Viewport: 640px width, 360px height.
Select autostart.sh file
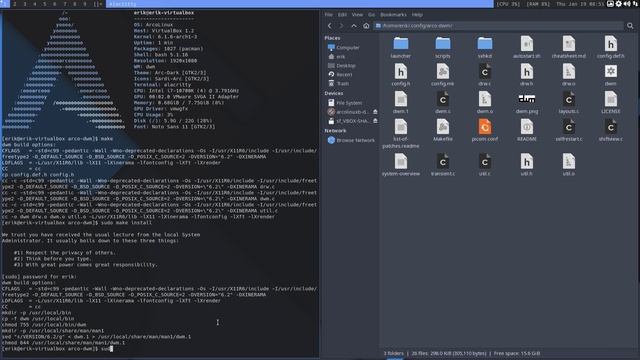(x=527, y=47)
